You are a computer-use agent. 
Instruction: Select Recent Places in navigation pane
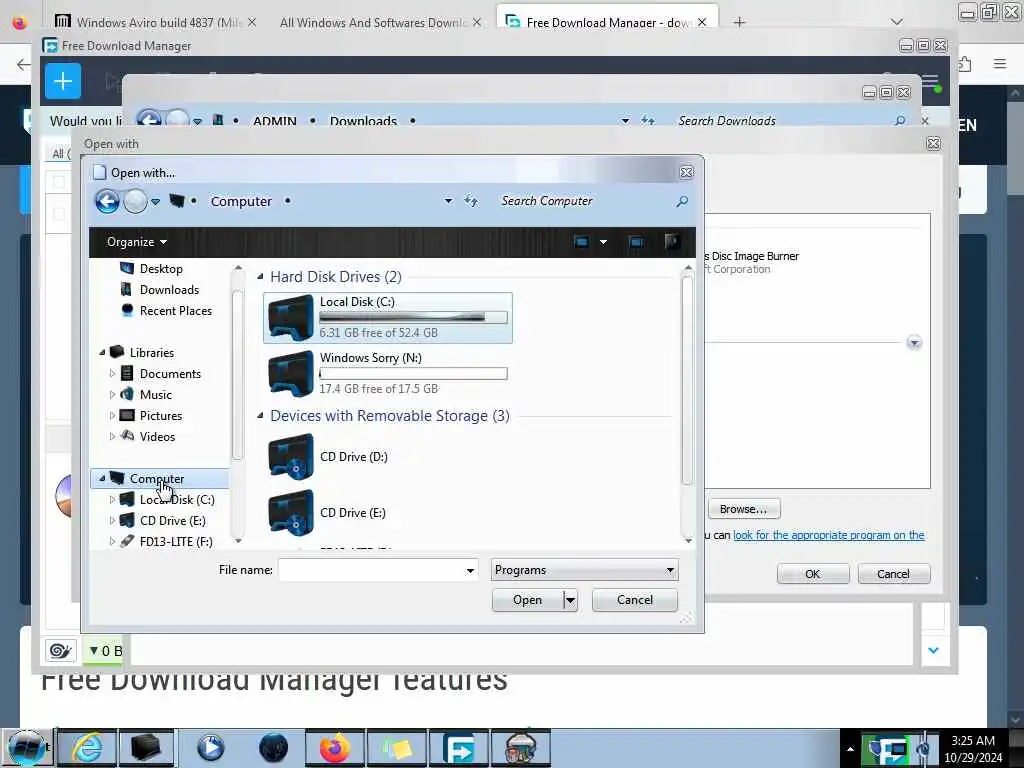(176, 311)
